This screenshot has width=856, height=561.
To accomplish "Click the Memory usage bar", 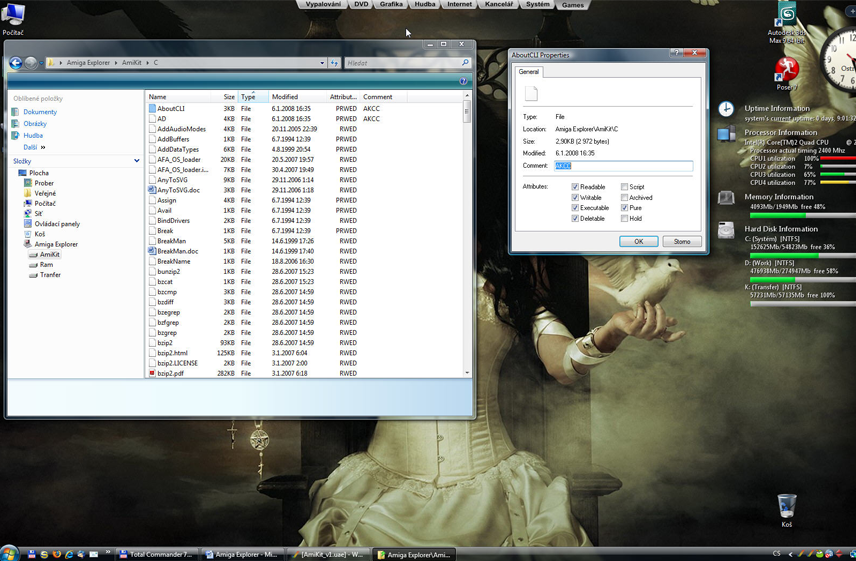I will (802, 215).
